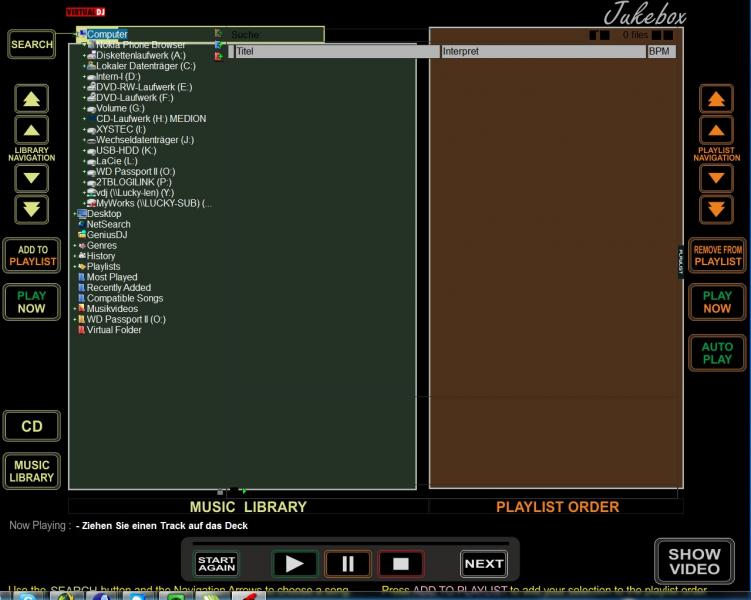Toggle Show Video output
The image size is (751, 600).
tap(694, 561)
